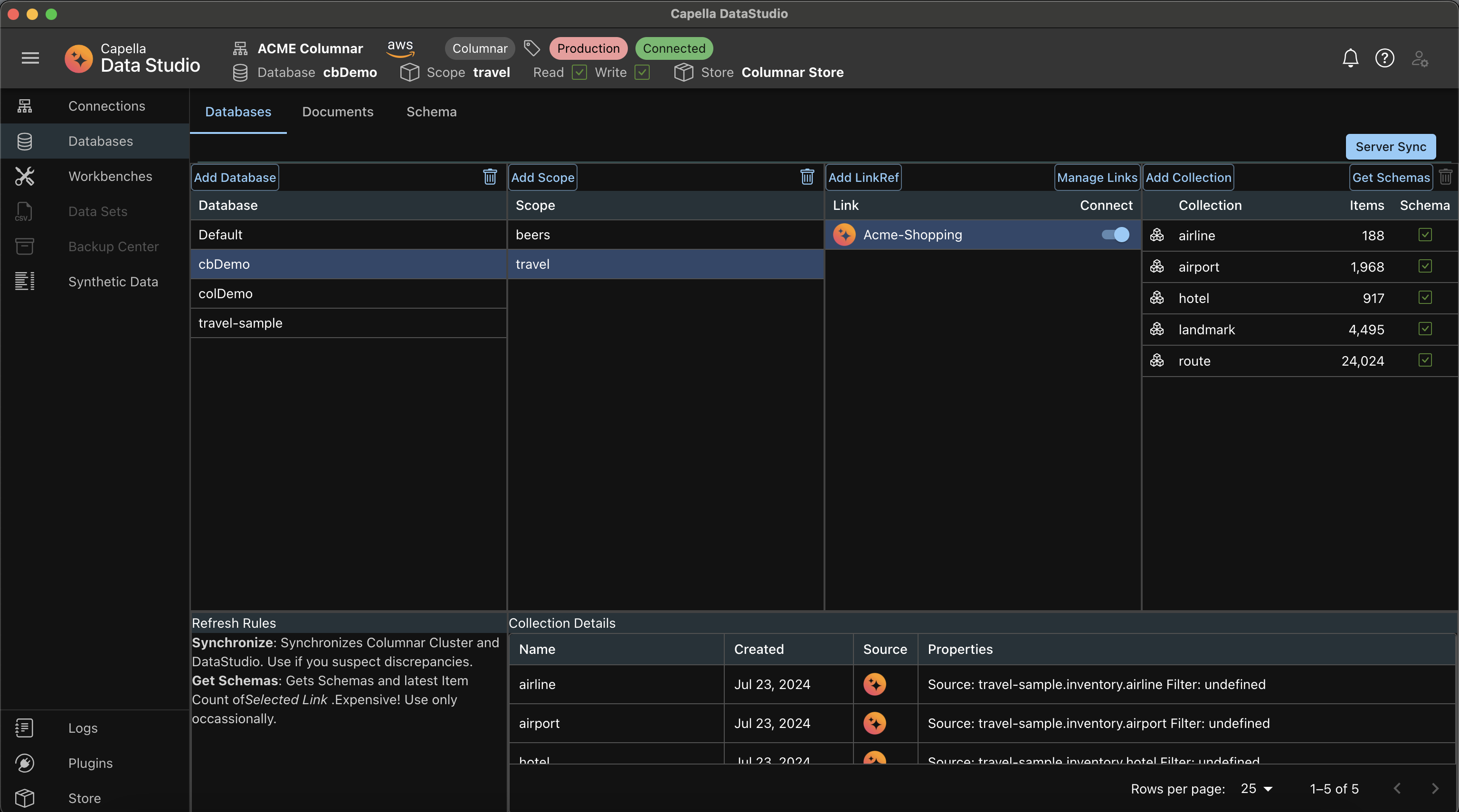Click the hotel collection icon
Screen dimensions: 1459x812
point(1156,298)
